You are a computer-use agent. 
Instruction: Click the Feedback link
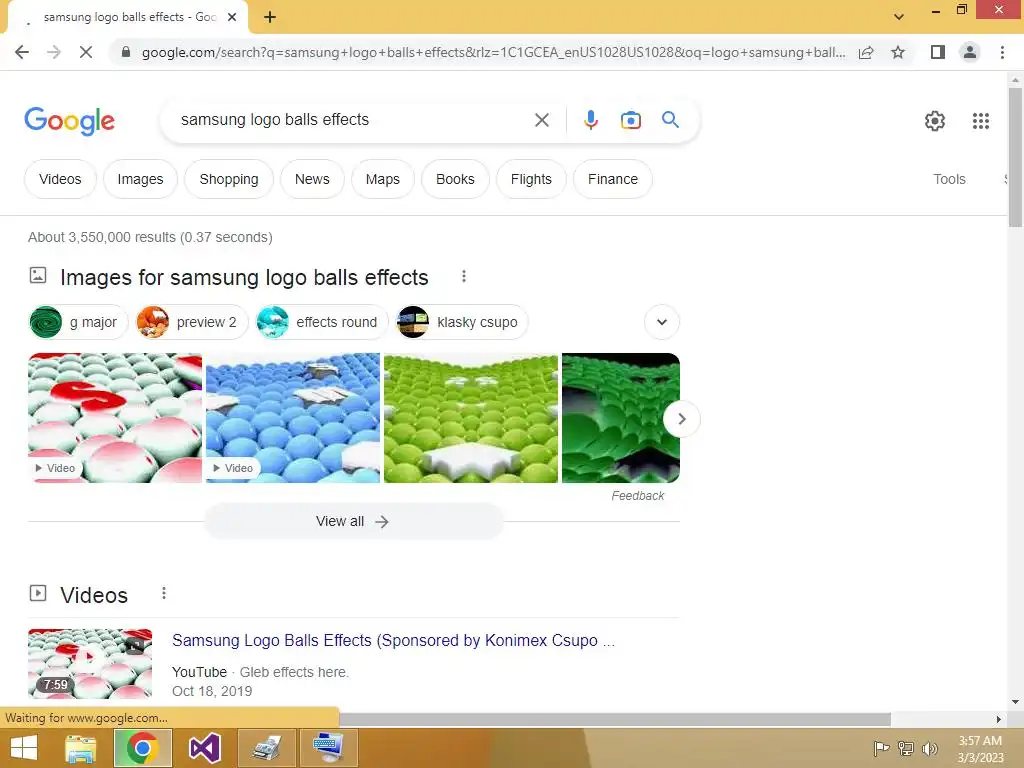pyautogui.click(x=637, y=496)
